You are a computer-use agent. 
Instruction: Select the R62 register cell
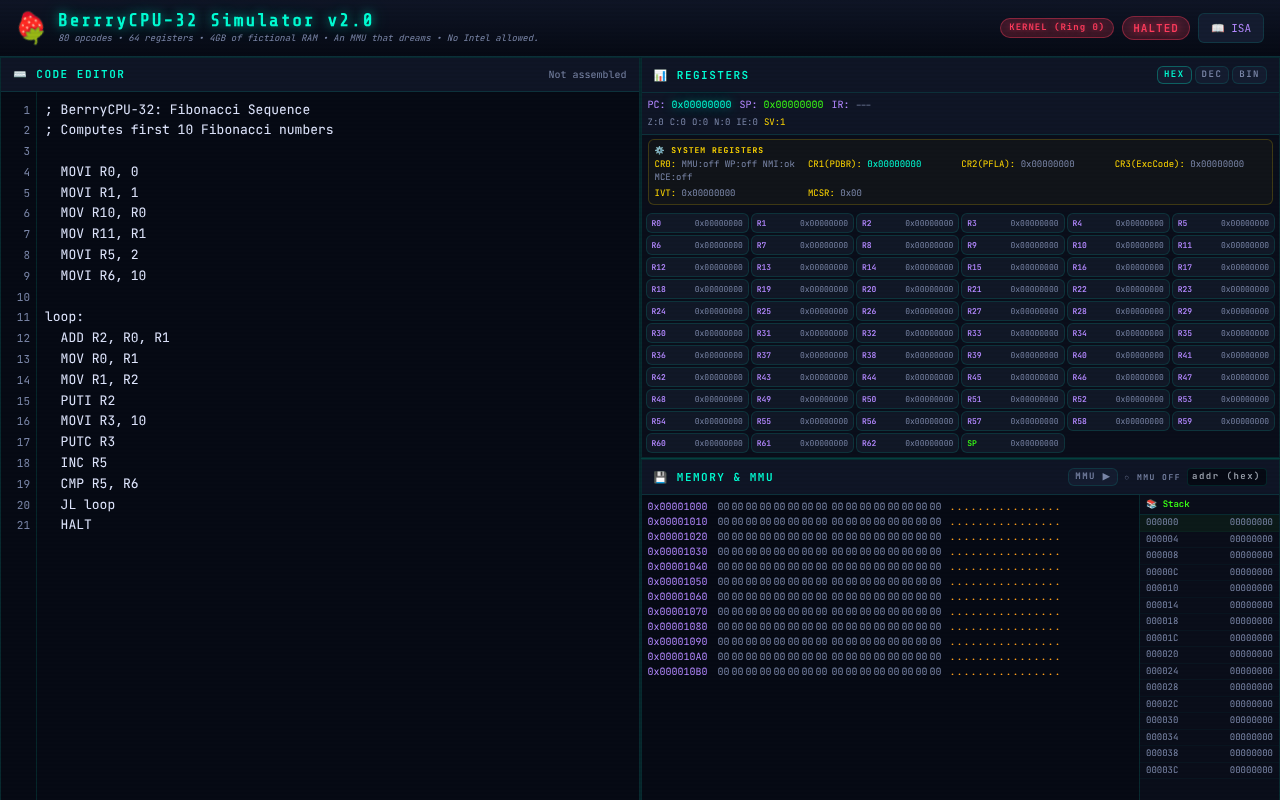907,443
